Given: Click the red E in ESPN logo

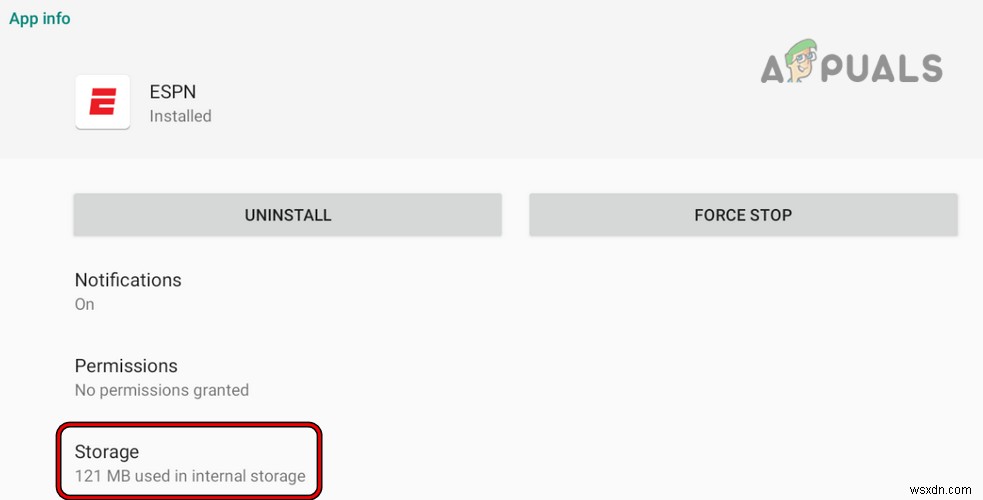Looking at the screenshot, I should 103,103.
